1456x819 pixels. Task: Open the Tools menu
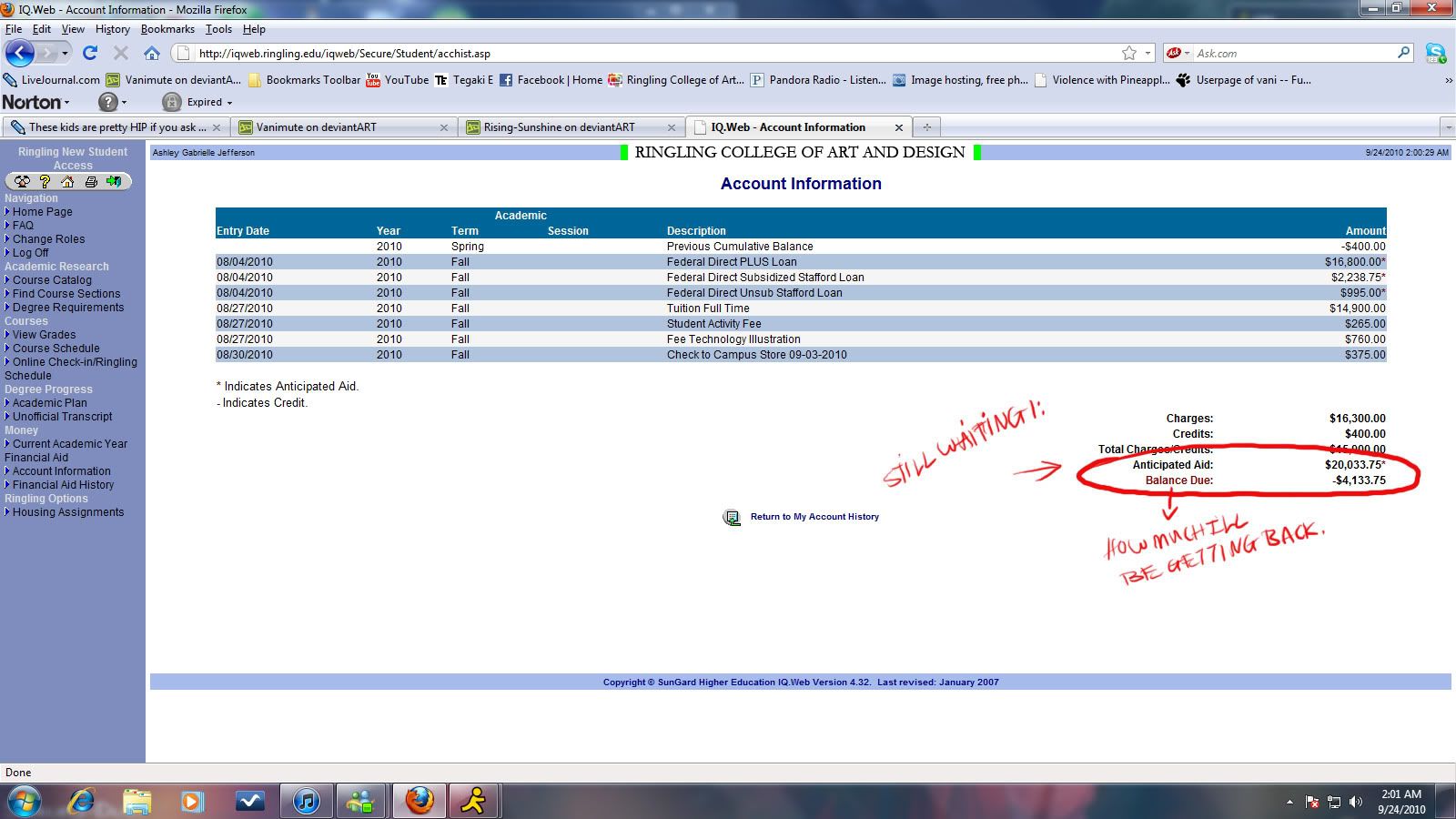click(x=218, y=29)
